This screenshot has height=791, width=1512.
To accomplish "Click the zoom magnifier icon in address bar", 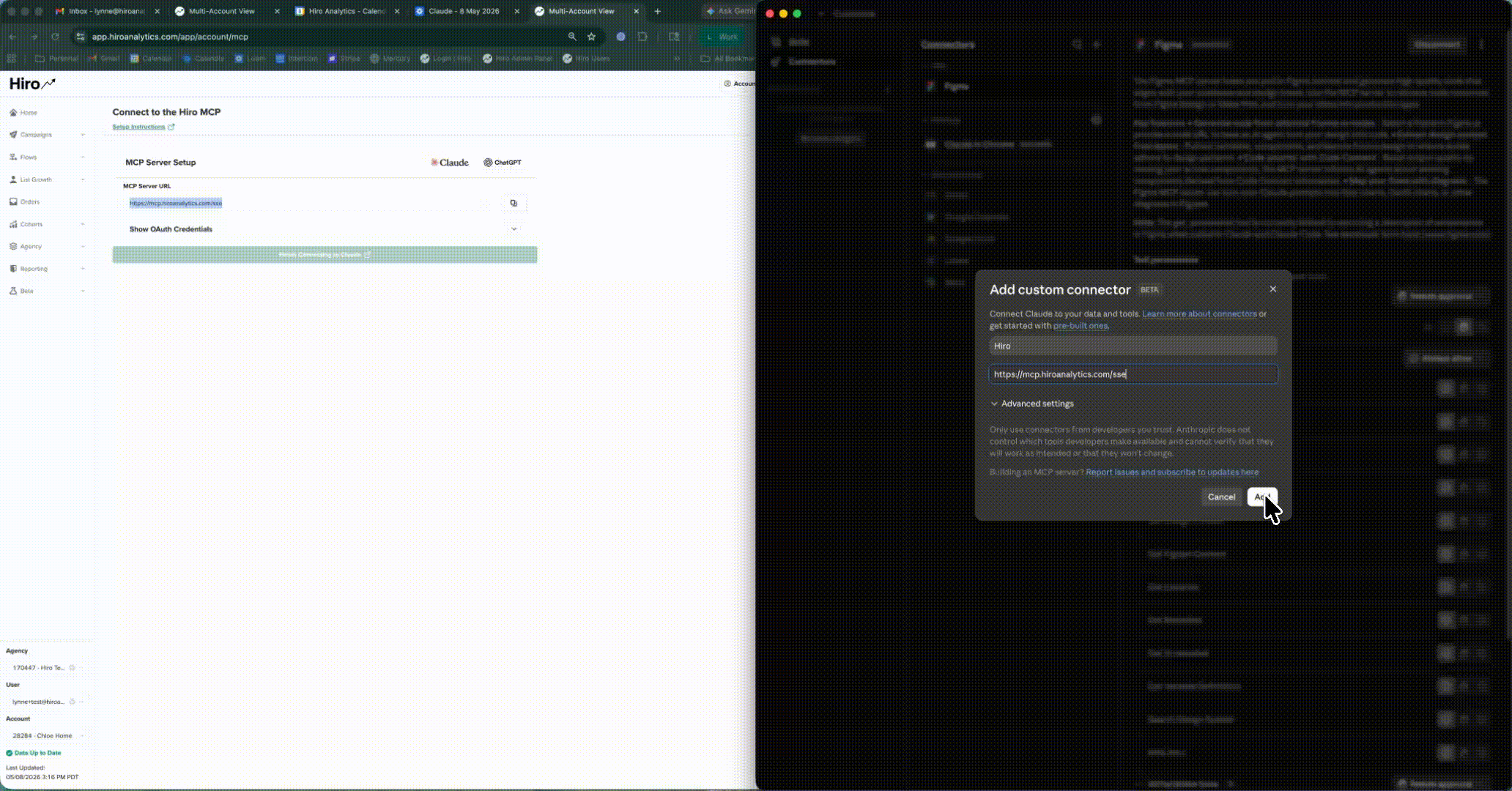I will coord(571,37).
